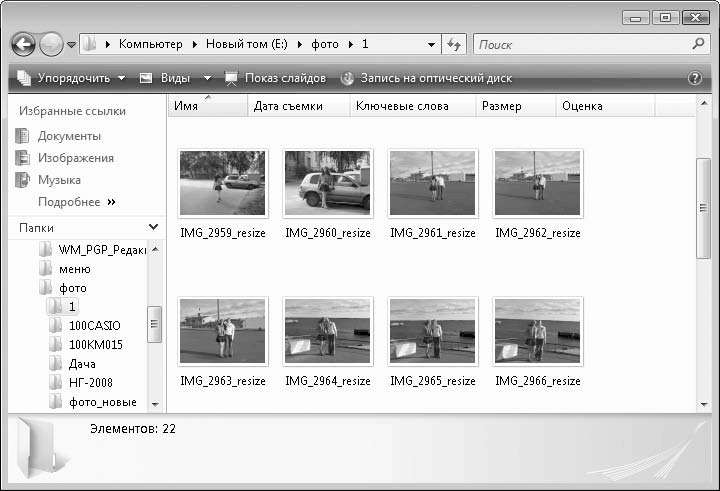720x491 pixels.
Task: Open the Упорядочить dropdown menu
Action: click(72, 78)
